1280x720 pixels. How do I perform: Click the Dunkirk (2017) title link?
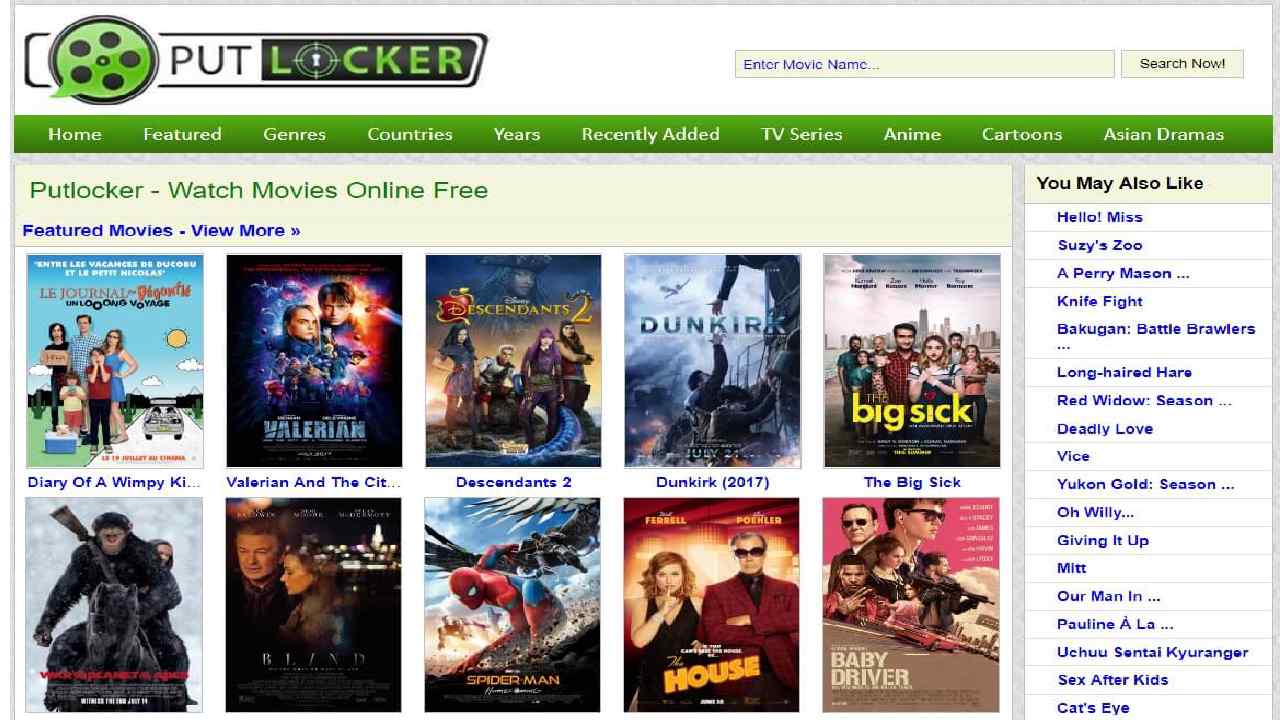(x=712, y=482)
